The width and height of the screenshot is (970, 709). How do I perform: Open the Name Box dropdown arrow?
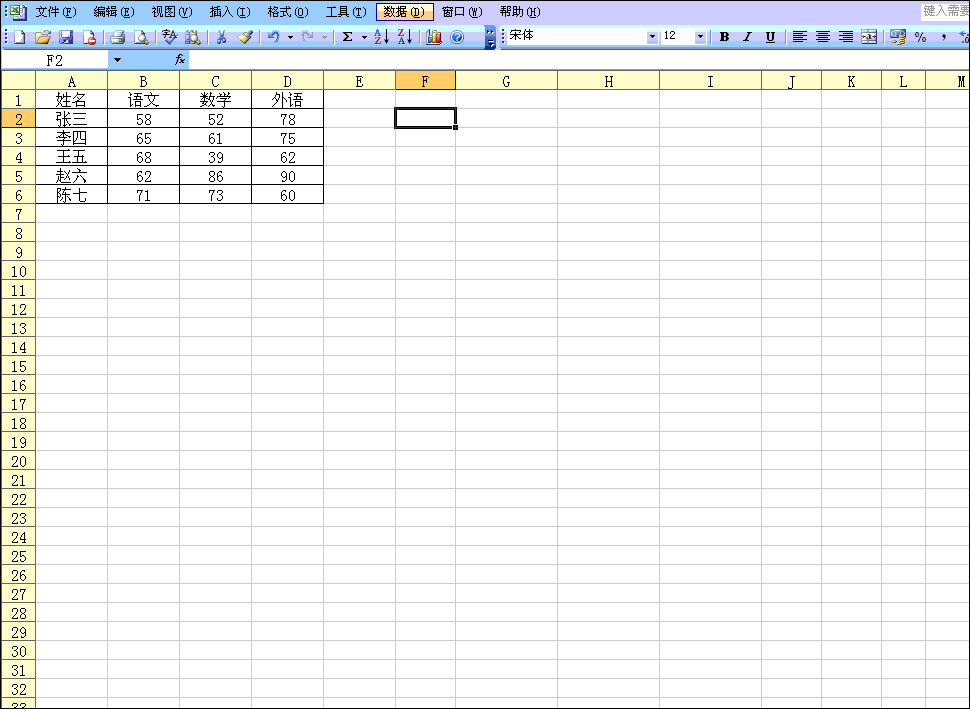(117, 60)
